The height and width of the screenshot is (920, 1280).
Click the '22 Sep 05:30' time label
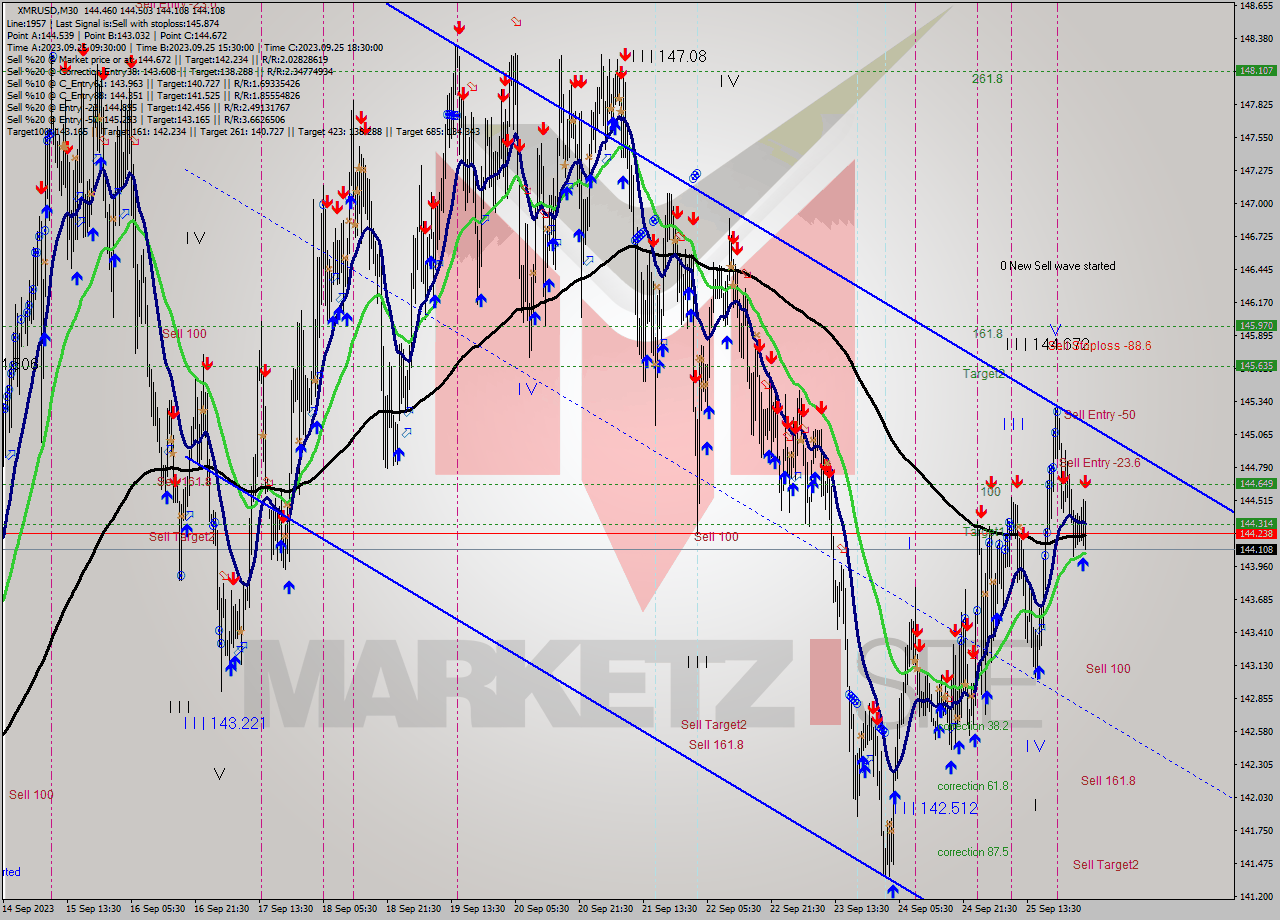(x=733, y=909)
